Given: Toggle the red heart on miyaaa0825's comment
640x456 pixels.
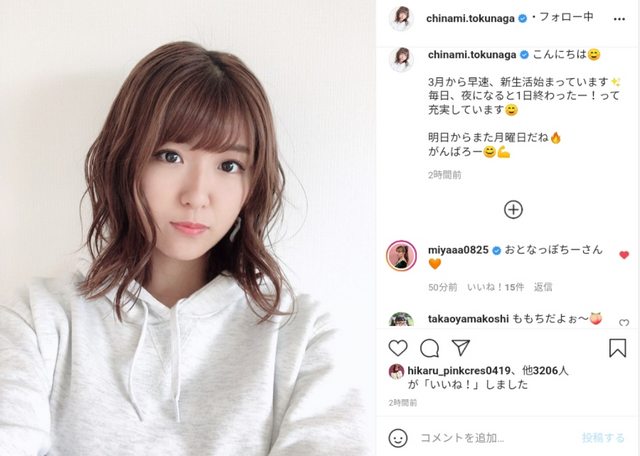Looking at the screenshot, I should tap(624, 255).
